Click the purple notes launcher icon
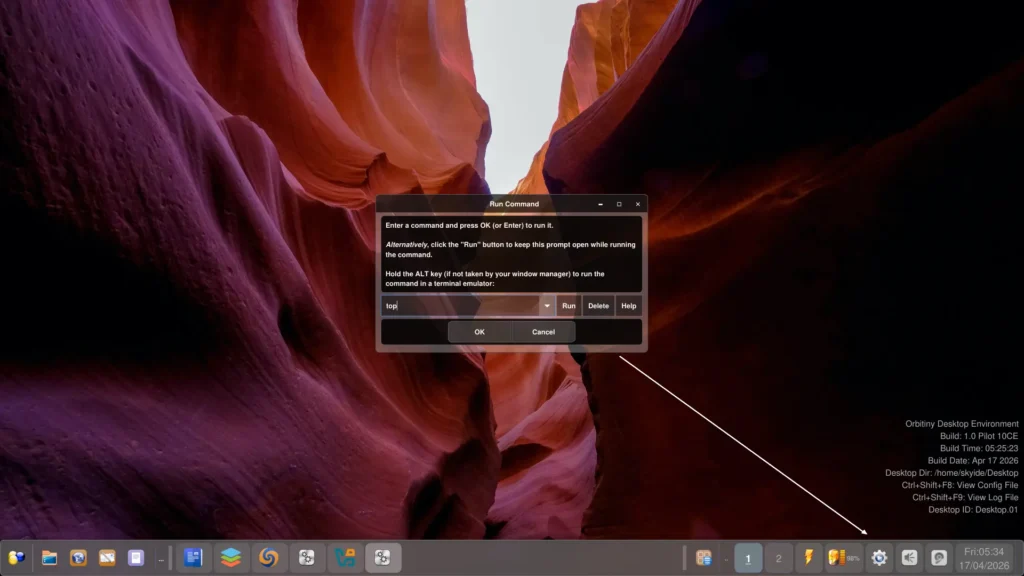Image resolution: width=1024 pixels, height=576 pixels. point(136,558)
